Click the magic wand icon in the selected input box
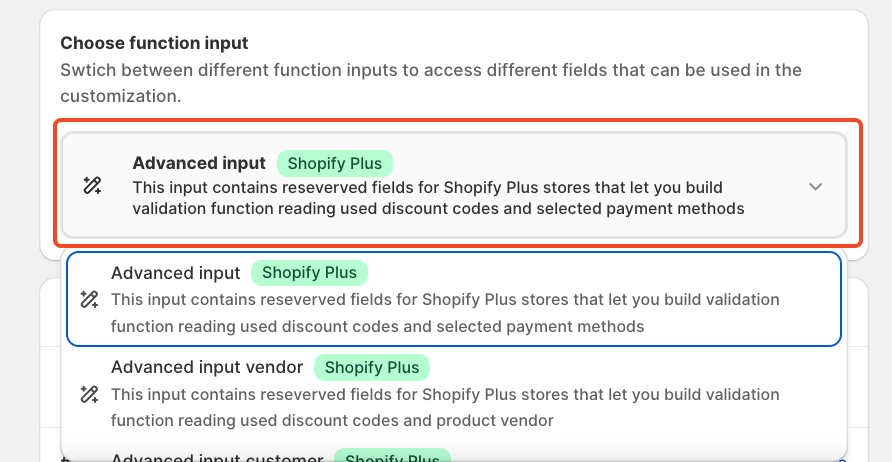Viewport: 892px width, 462px height. (92, 185)
